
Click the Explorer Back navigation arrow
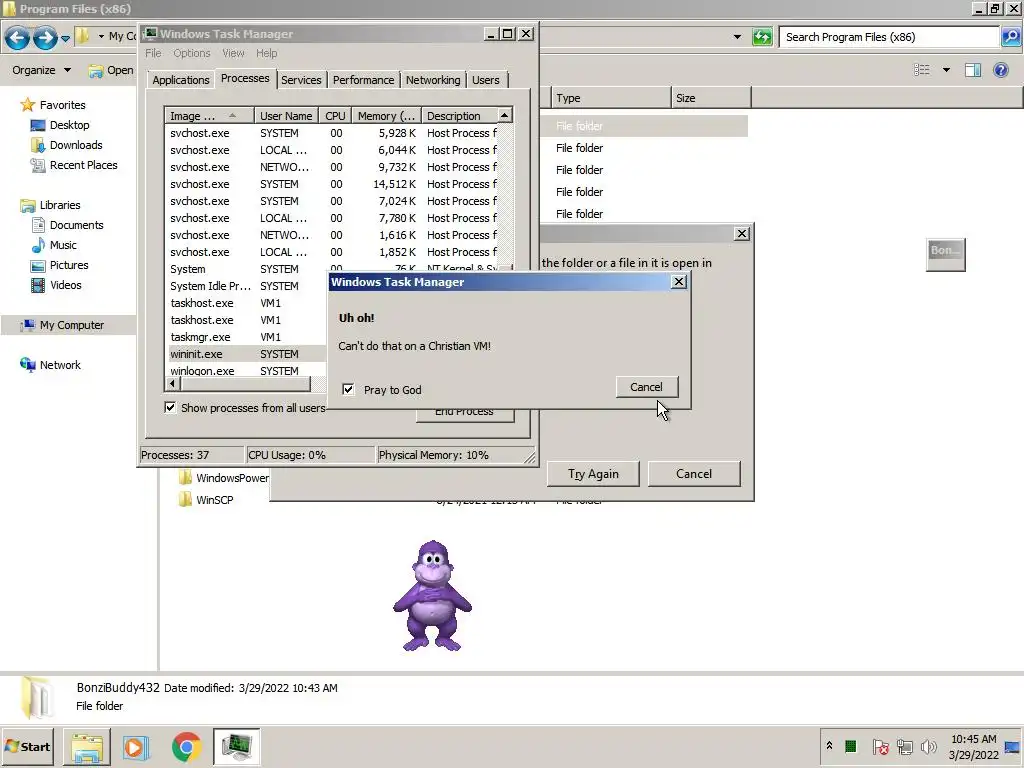pyautogui.click(x=18, y=38)
